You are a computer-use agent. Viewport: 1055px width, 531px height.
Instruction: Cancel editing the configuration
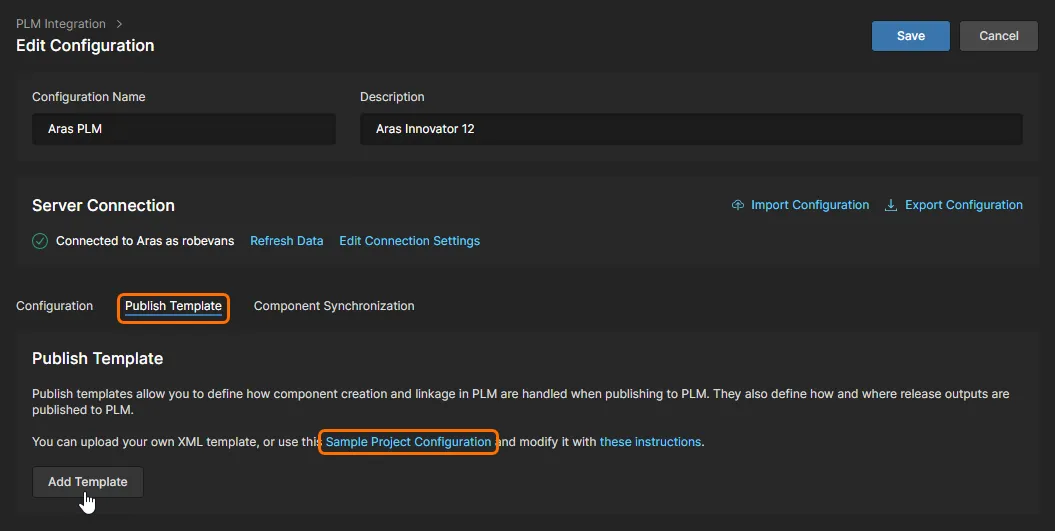998,36
